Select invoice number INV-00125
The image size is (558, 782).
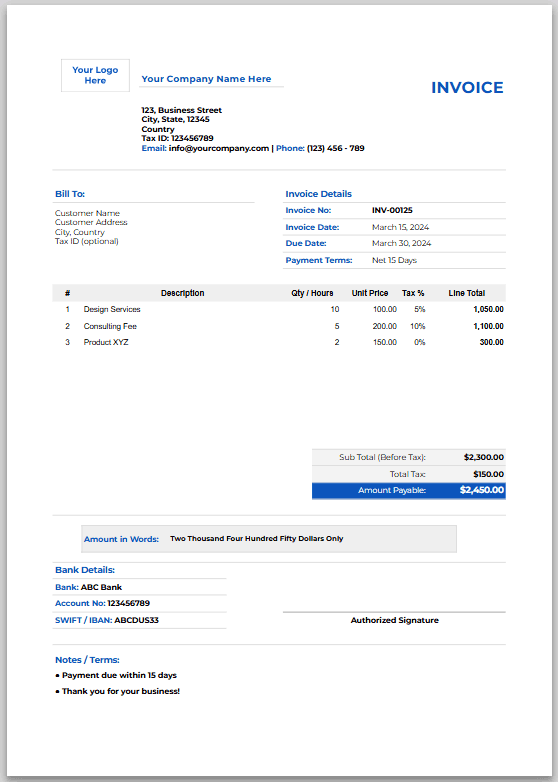coord(392,210)
